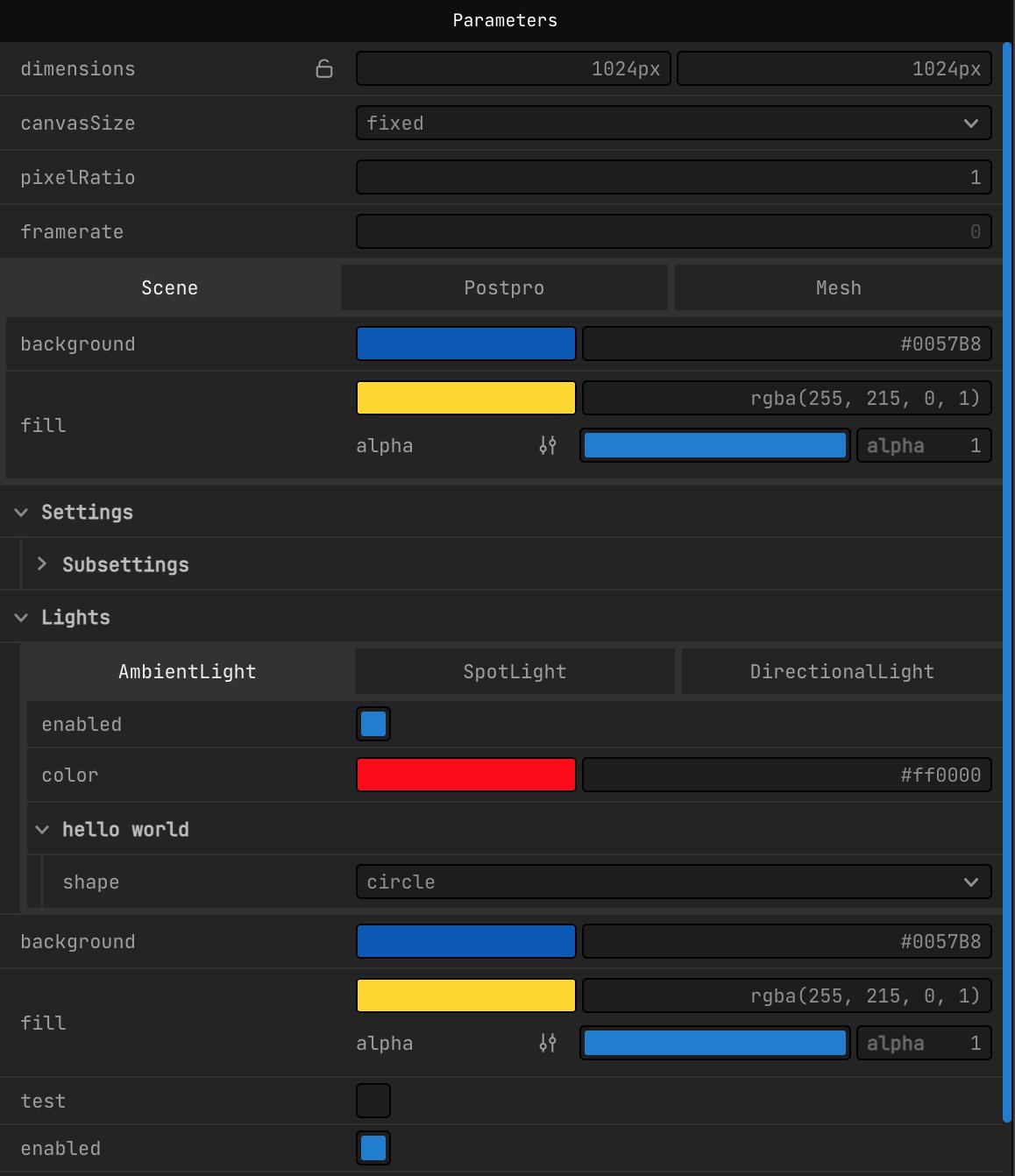Open slider settings icon in bottom fill alpha row
This screenshot has height=1176, width=1015.
[548, 1043]
